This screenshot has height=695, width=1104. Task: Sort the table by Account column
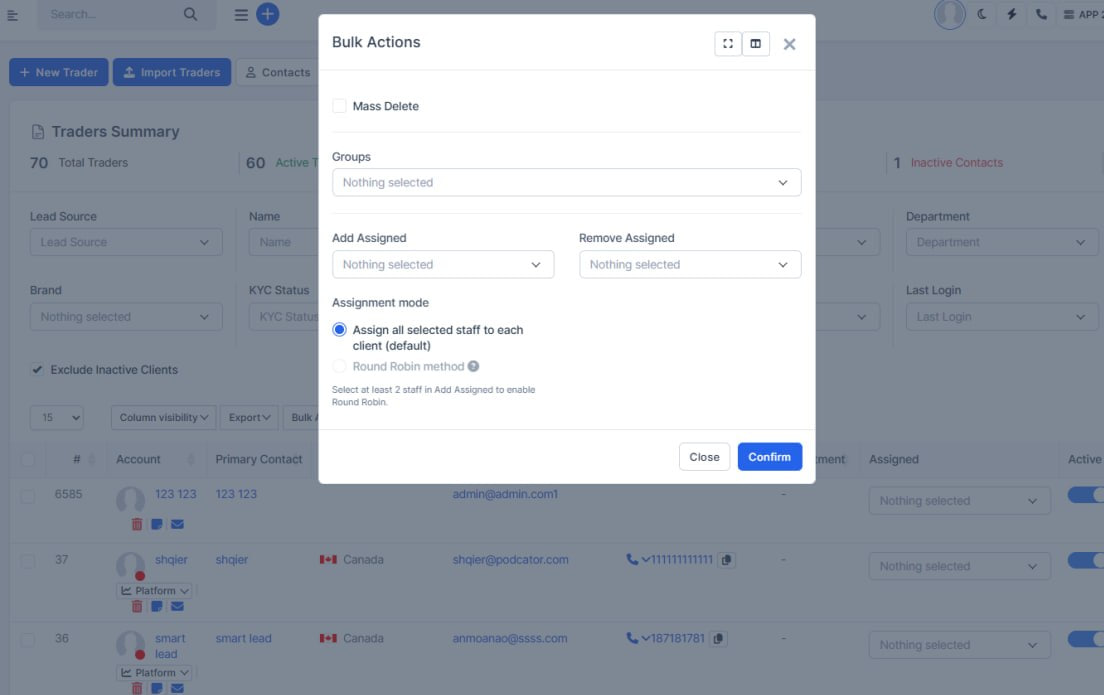pos(156,459)
